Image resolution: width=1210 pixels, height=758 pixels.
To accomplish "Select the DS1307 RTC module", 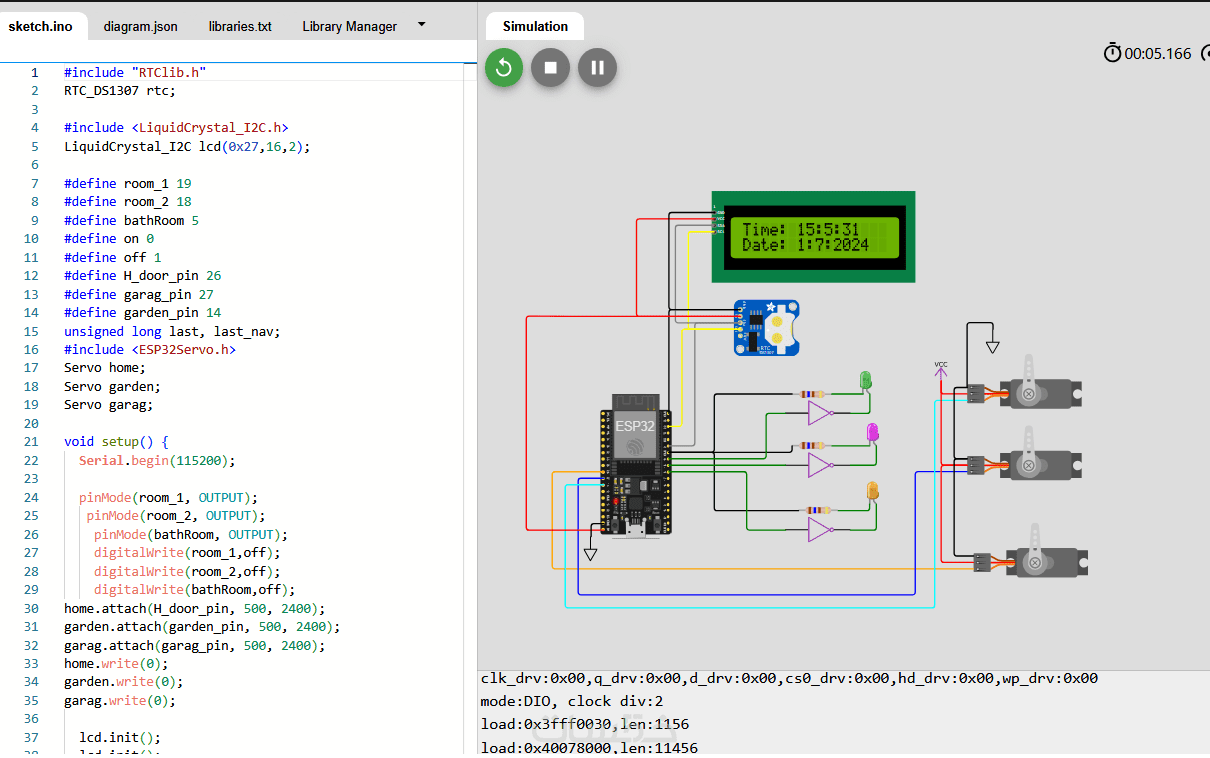I will click(x=767, y=328).
